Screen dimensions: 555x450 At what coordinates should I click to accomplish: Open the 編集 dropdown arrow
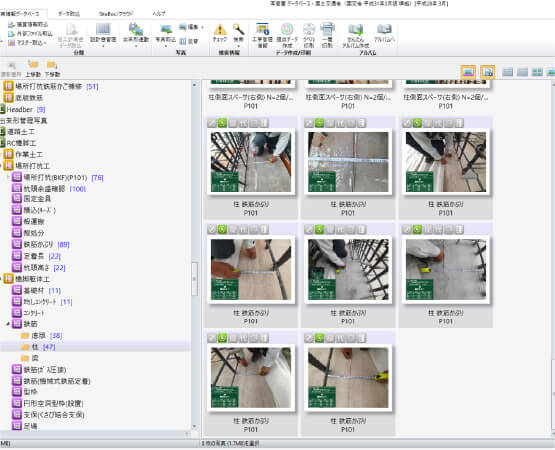(x=202, y=27)
